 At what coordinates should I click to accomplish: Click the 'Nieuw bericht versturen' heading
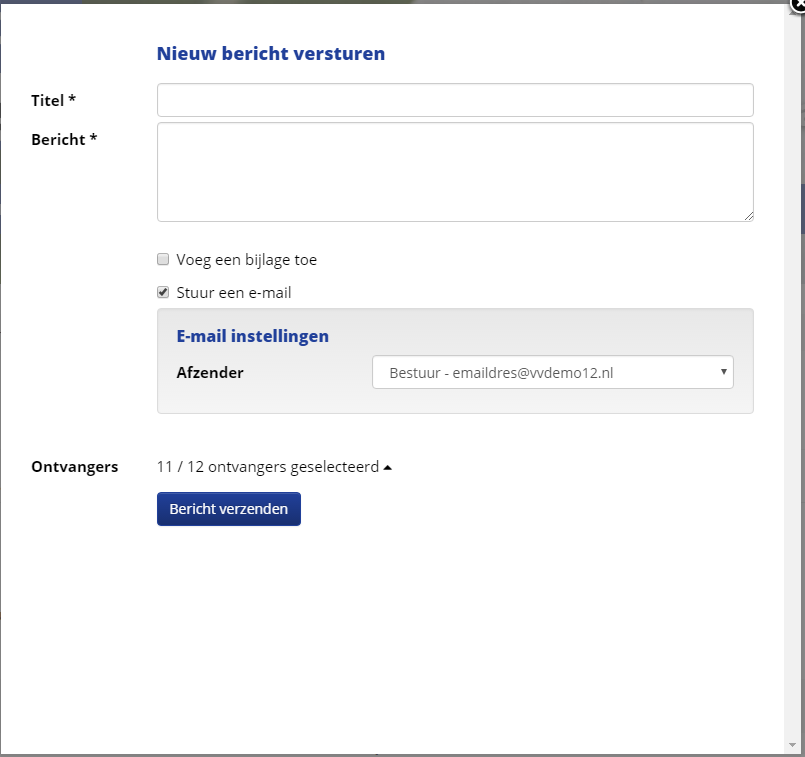tap(271, 54)
